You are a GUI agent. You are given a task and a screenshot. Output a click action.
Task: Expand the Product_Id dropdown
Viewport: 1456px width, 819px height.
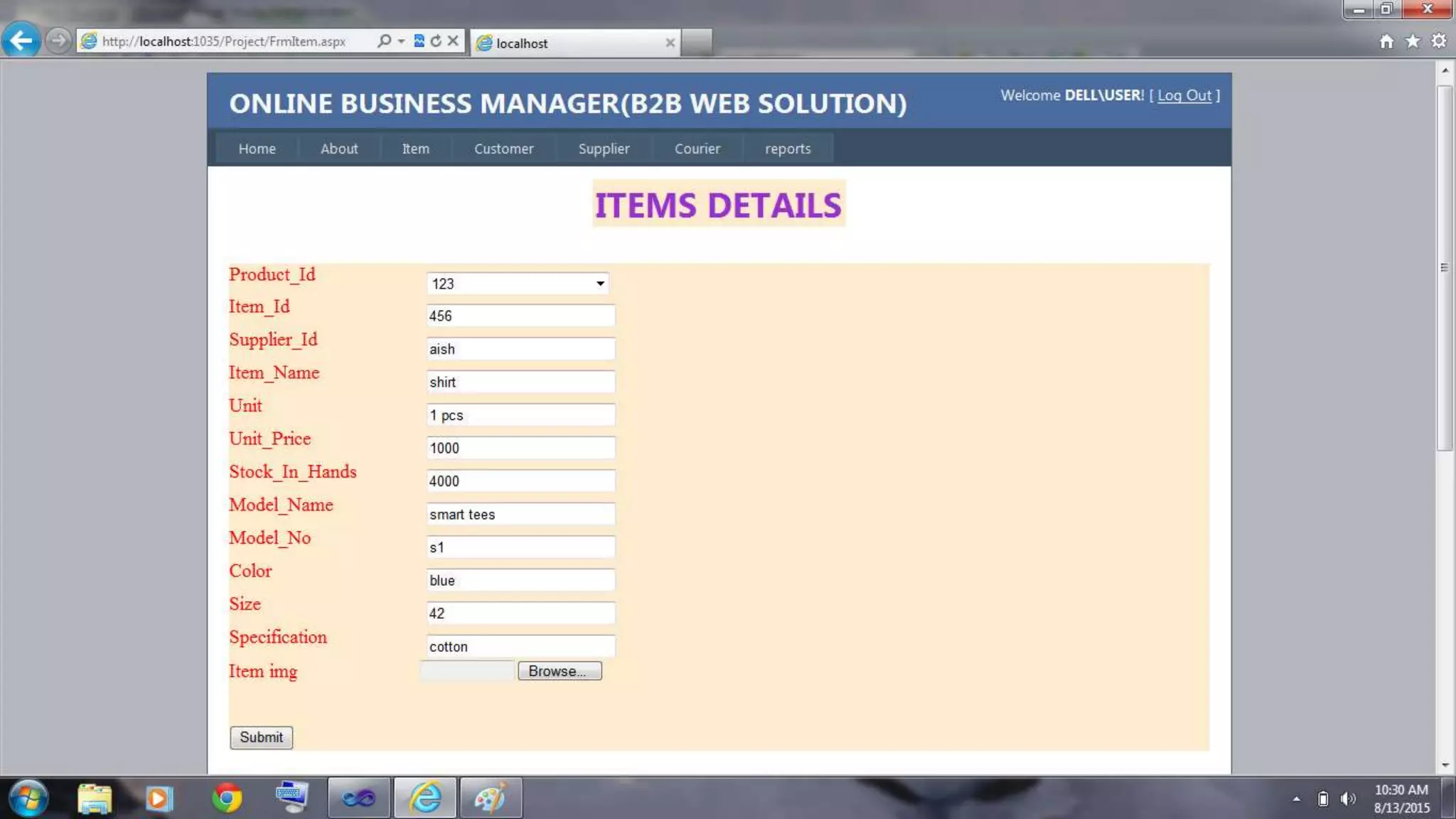point(600,284)
